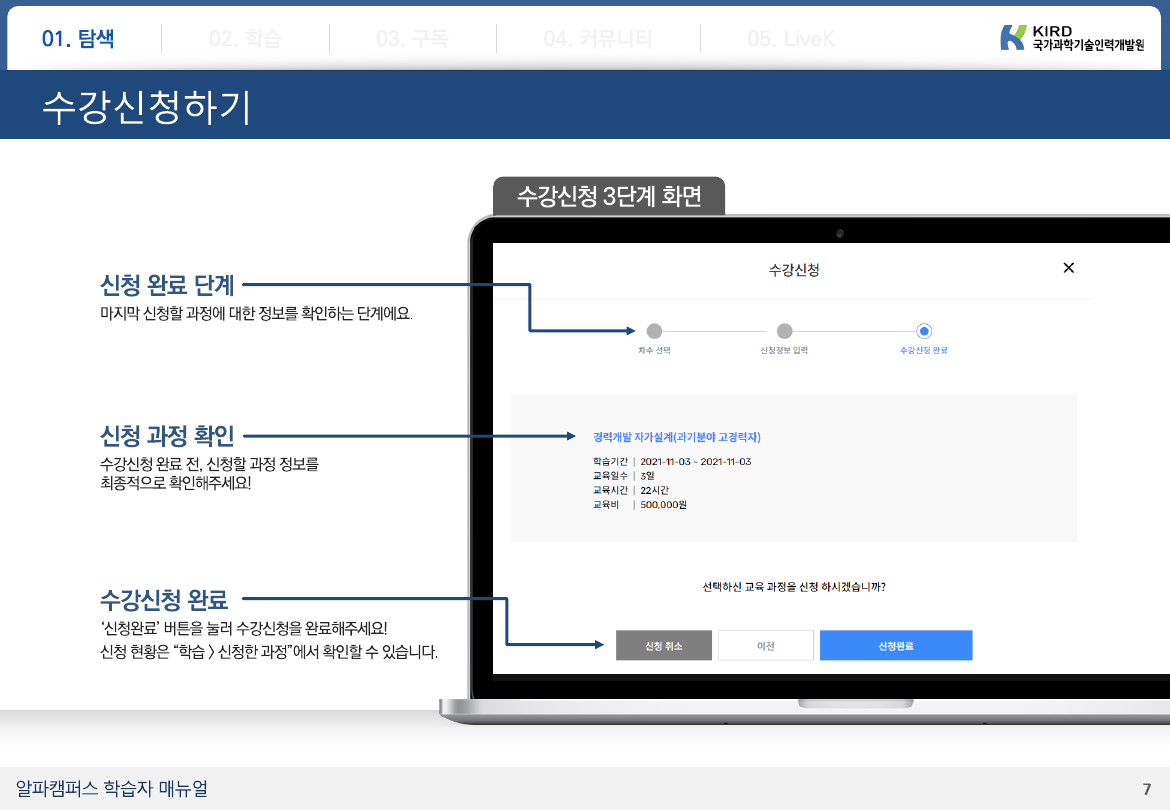Screen dimensions: 1170x810
Task: Click the KIRD logo icon
Action: click(x=1012, y=38)
